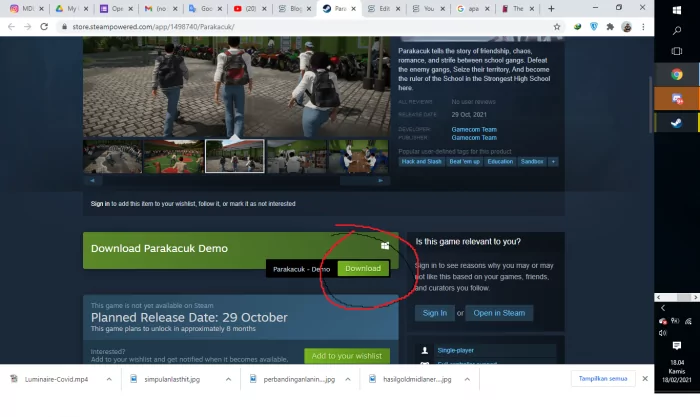This screenshot has width=700, height=417.
Task: Click the Open in Steam button
Action: pyautogui.click(x=499, y=313)
